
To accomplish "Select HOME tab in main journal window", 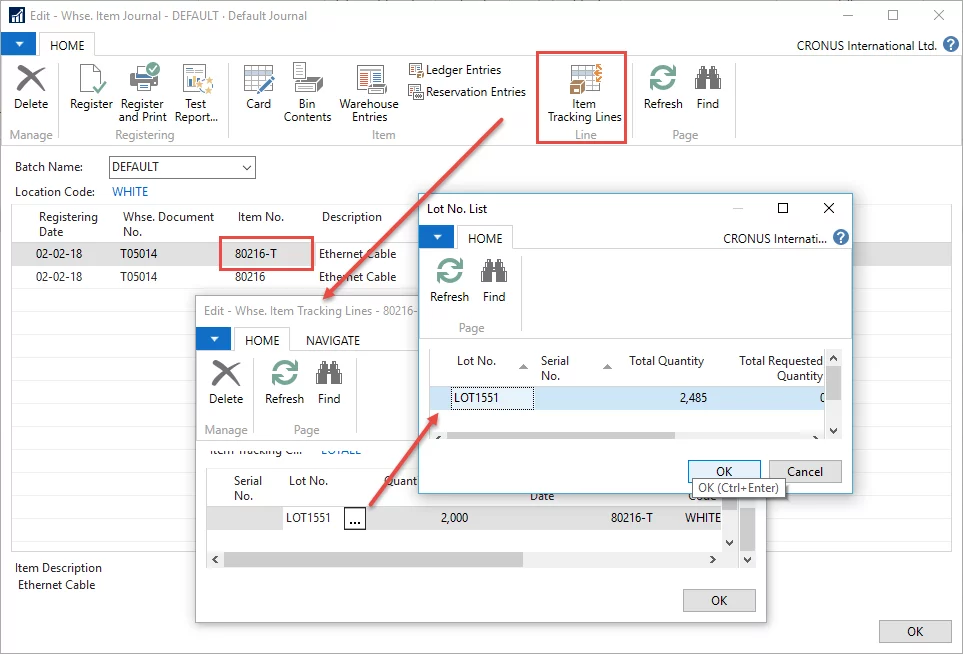I will [68, 45].
